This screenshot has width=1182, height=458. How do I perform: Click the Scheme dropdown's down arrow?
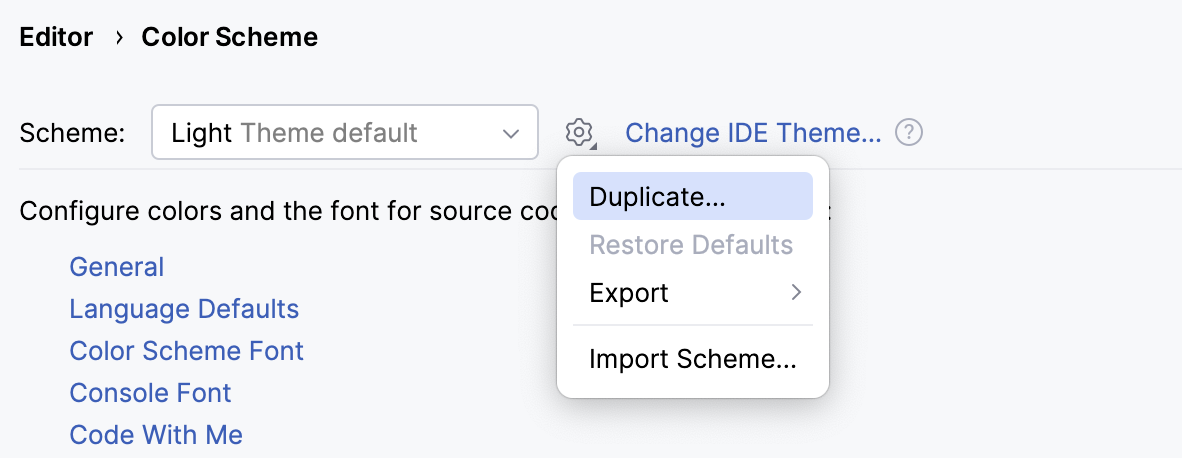tap(511, 133)
